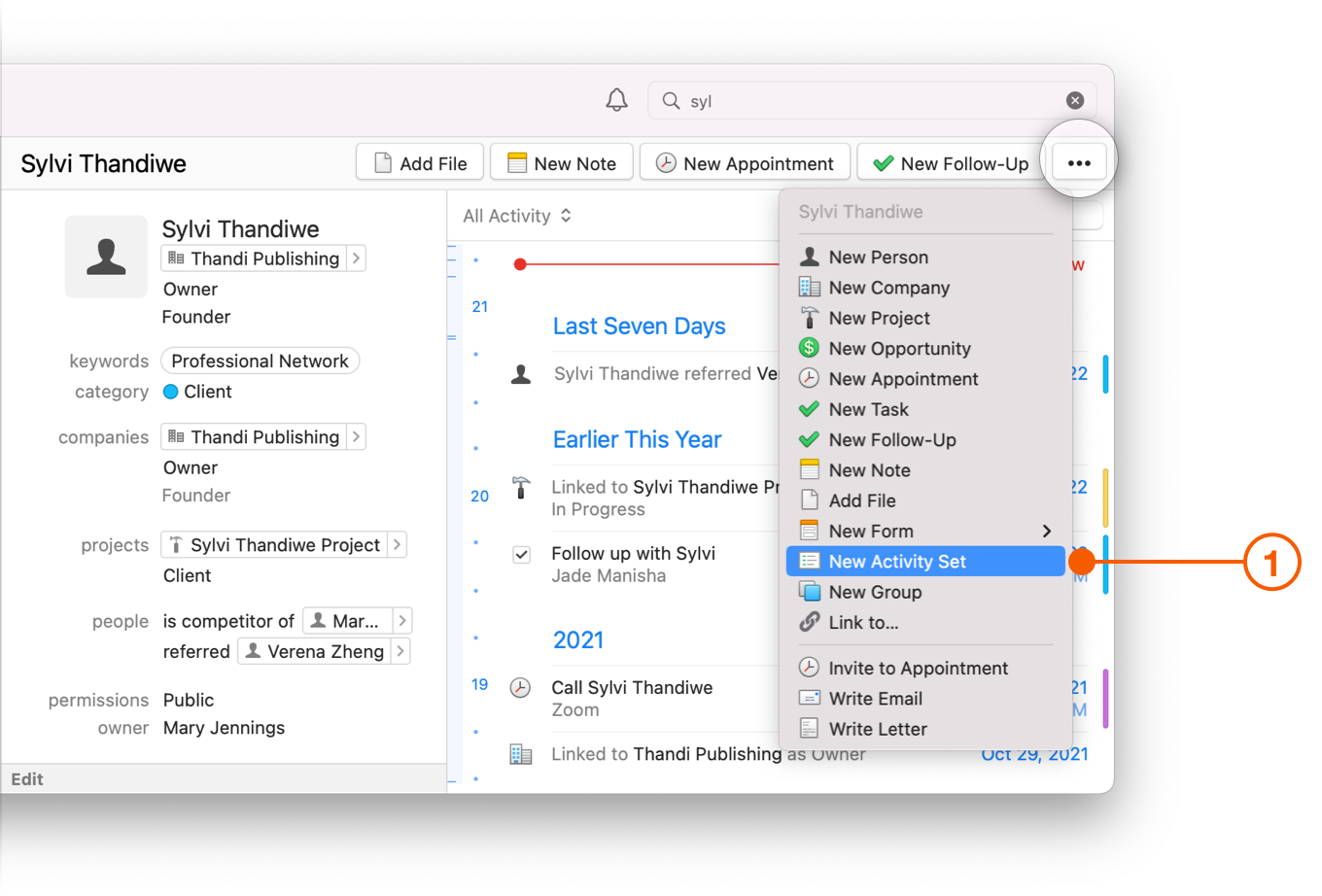Toggle the Follow up with Sylvi checkbox
The width and height of the screenshot is (1322, 896).
[521, 555]
